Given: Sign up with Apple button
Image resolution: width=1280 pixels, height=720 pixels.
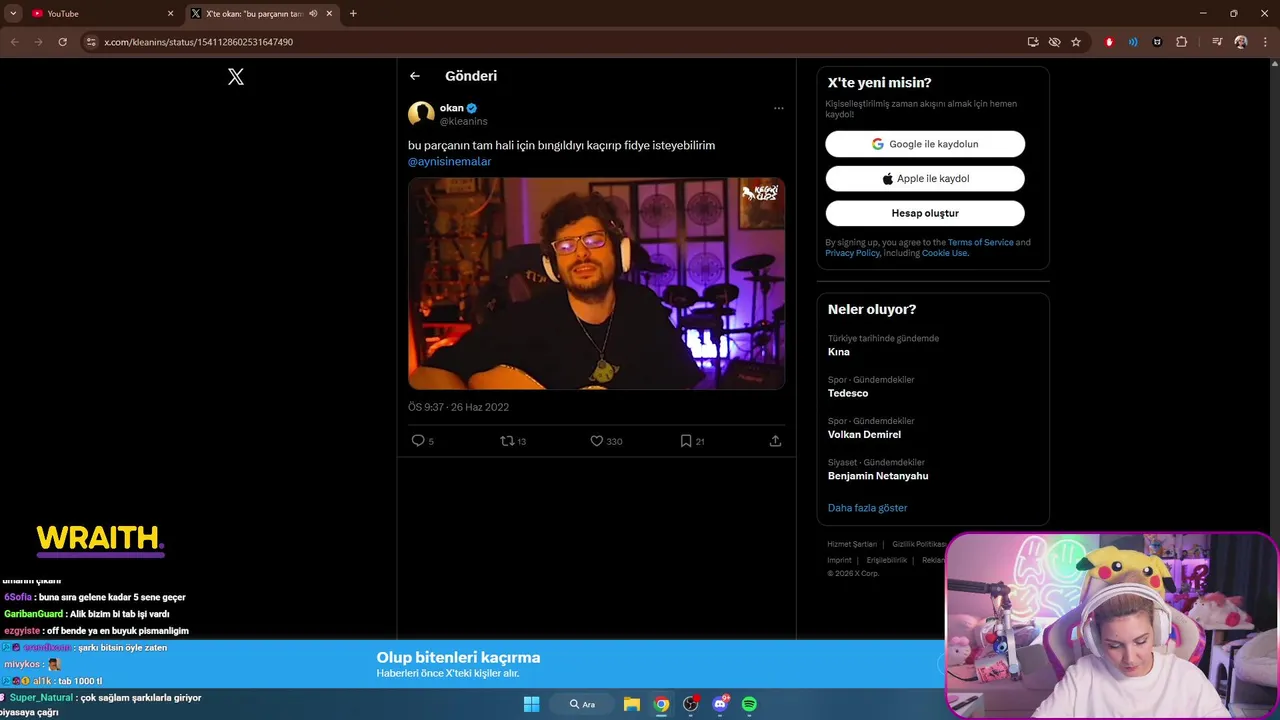Looking at the screenshot, I should [925, 179].
